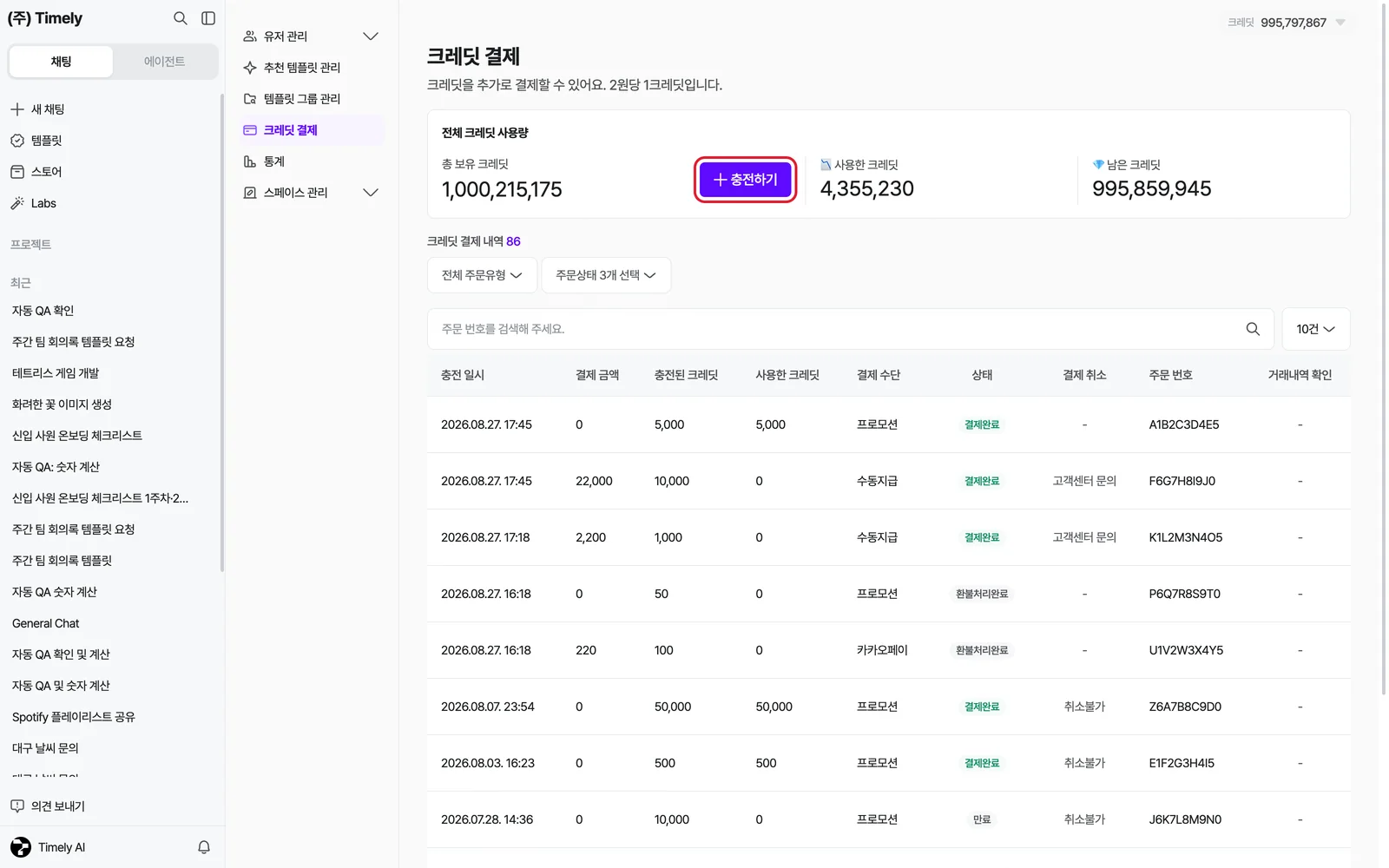1389x868 pixels.
Task: Switch to the 채팅 tab
Action: 61,62
